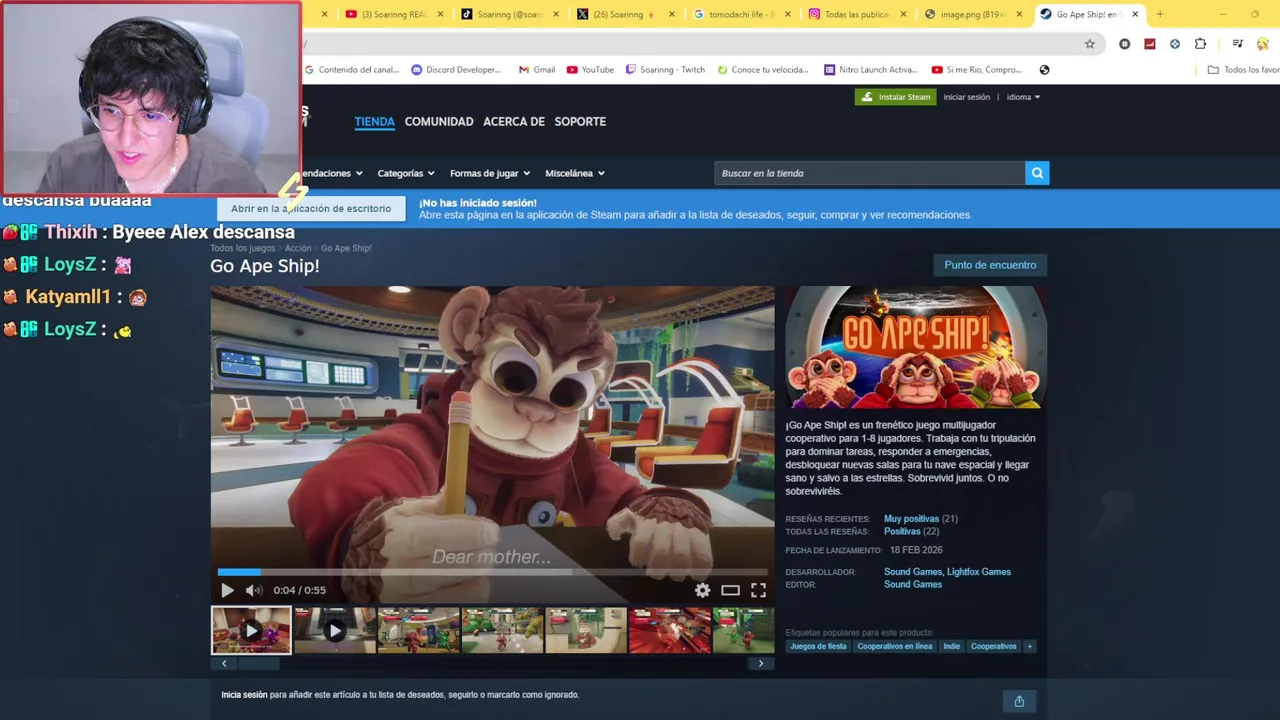Open the Punto de encuentro button
This screenshot has height=720, width=1280.
coord(990,265)
